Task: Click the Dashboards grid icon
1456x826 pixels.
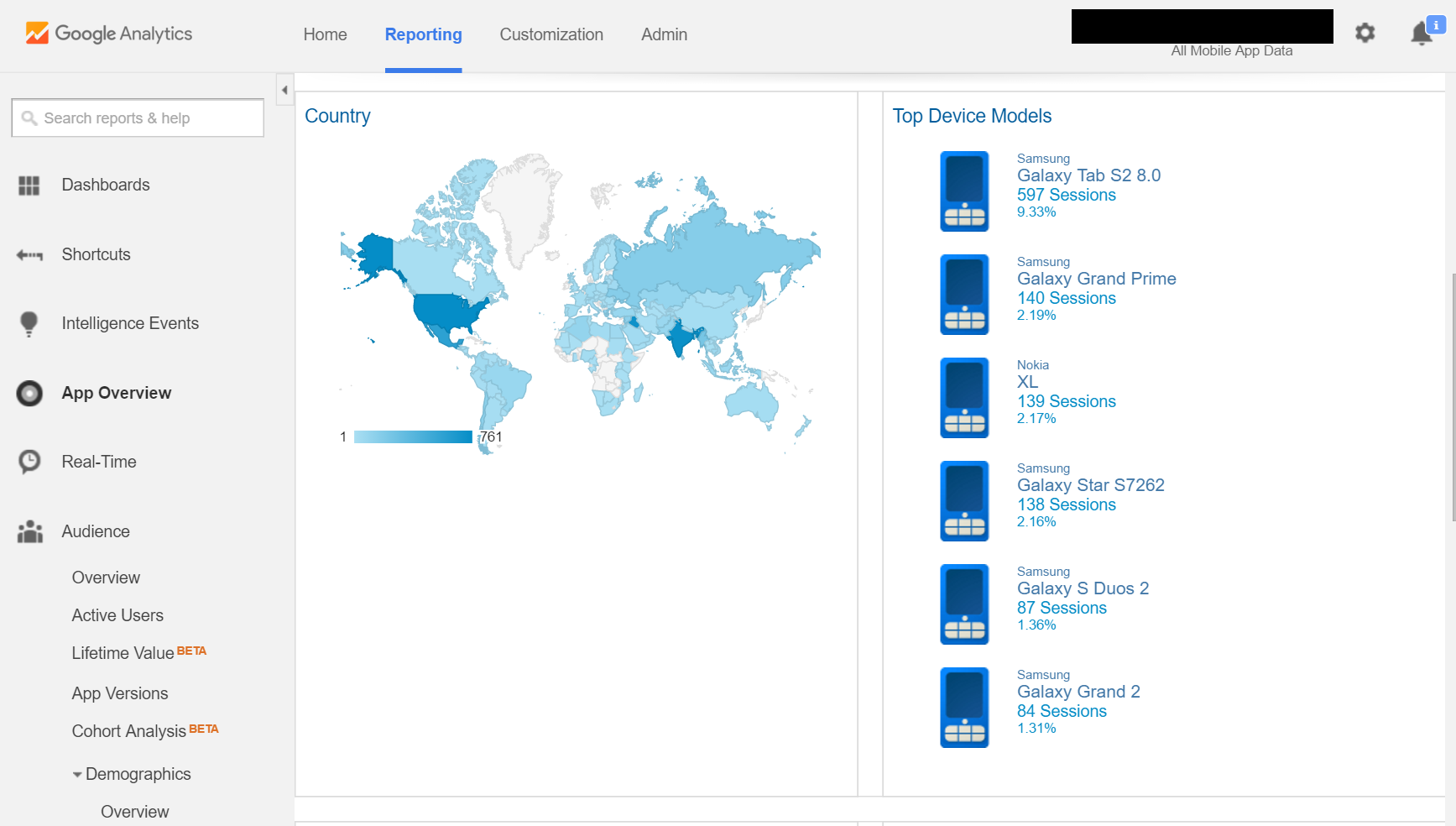Action: click(29, 186)
